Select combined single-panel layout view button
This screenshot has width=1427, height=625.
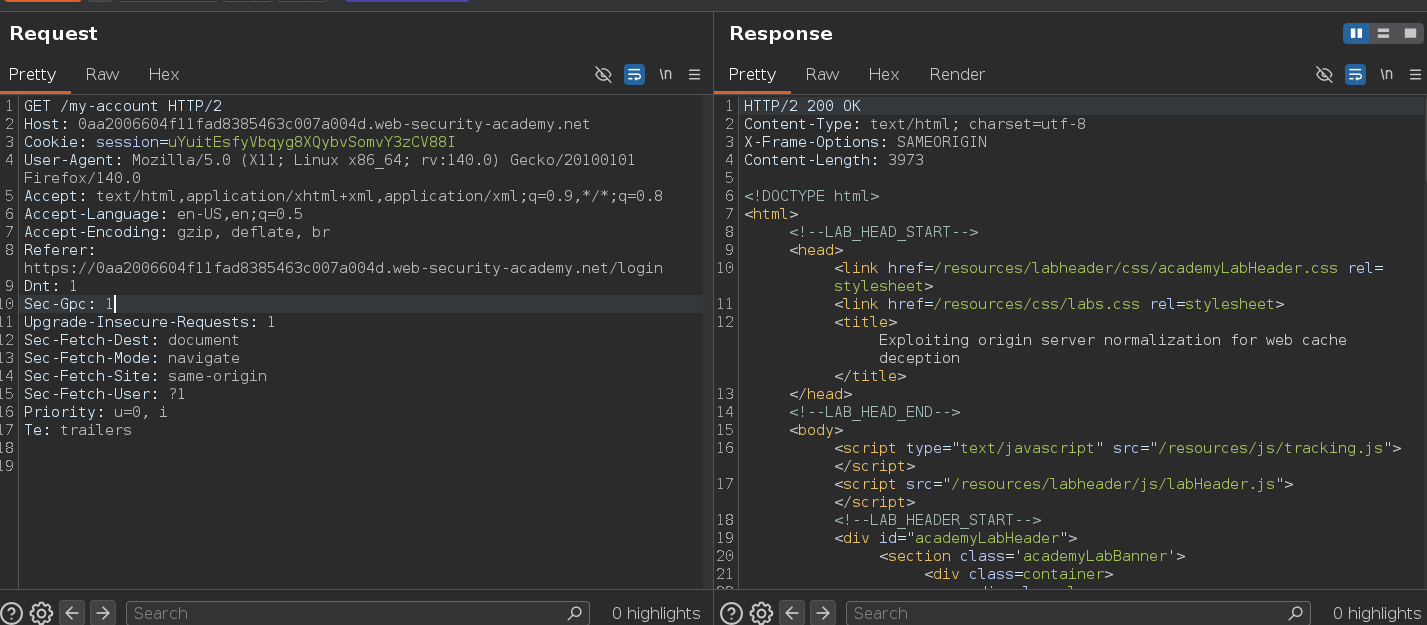tap(1410, 33)
